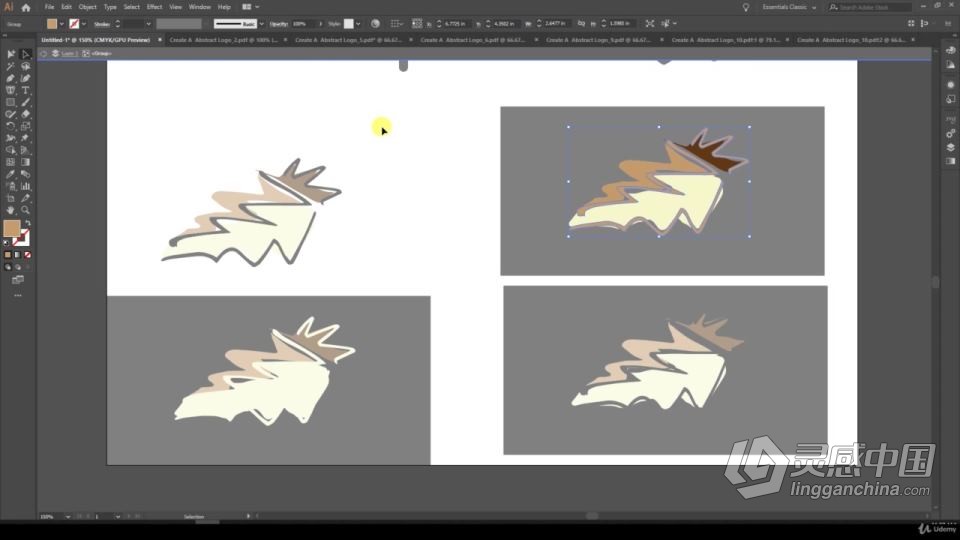Open the Recolor Artwork wheel icon
Viewport: 960px width, 540px height.
tap(375, 23)
